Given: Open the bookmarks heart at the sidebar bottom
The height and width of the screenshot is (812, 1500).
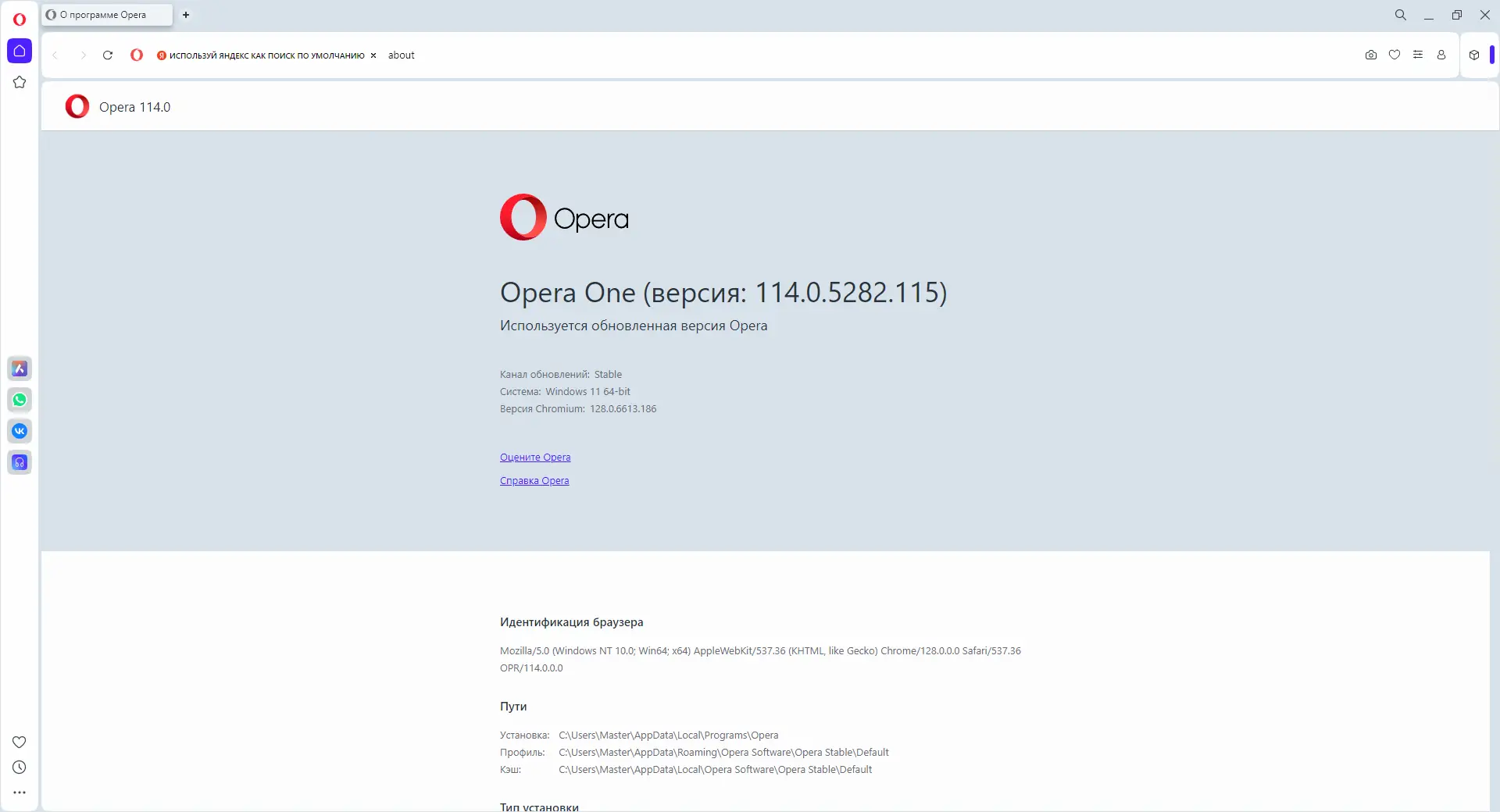Looking at the screenshot, I should click(x=20, y=742).
